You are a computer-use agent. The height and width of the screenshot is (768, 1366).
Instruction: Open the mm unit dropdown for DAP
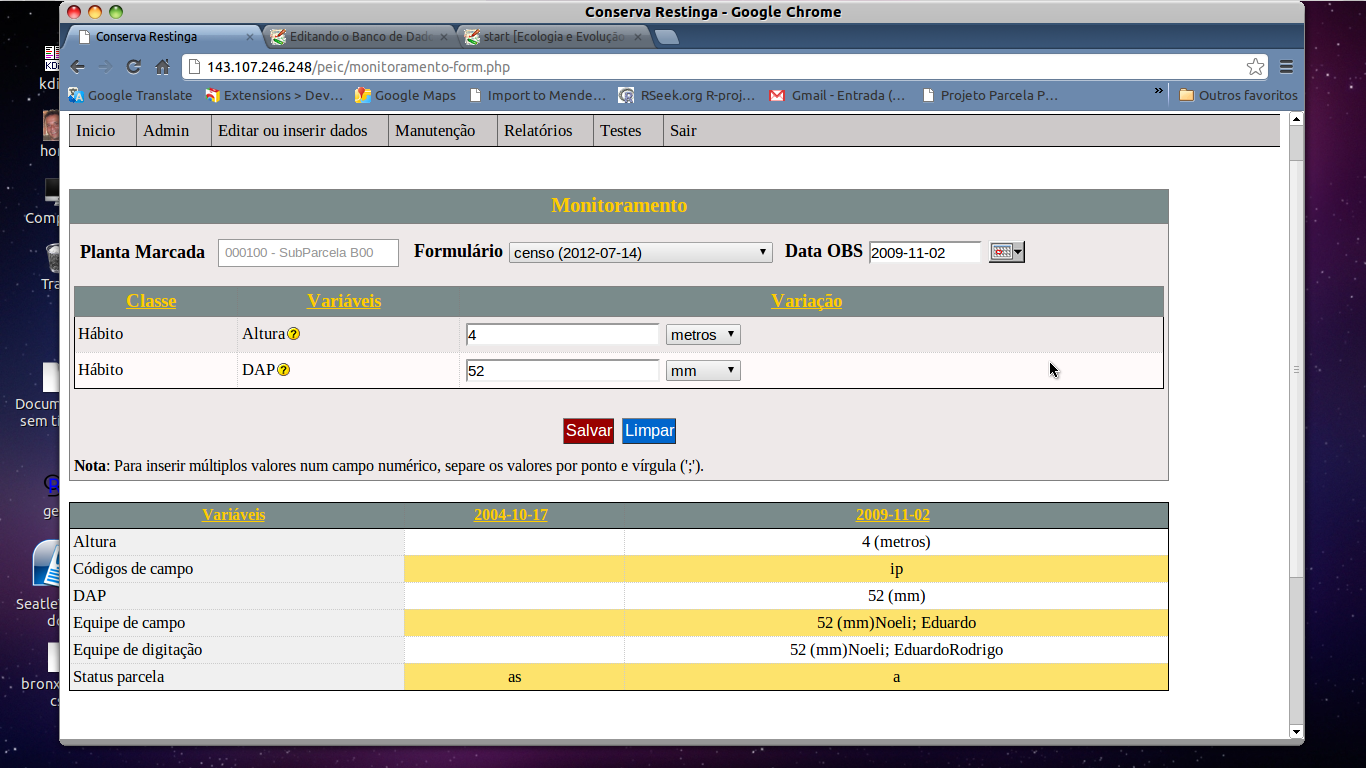pos(703,371)
